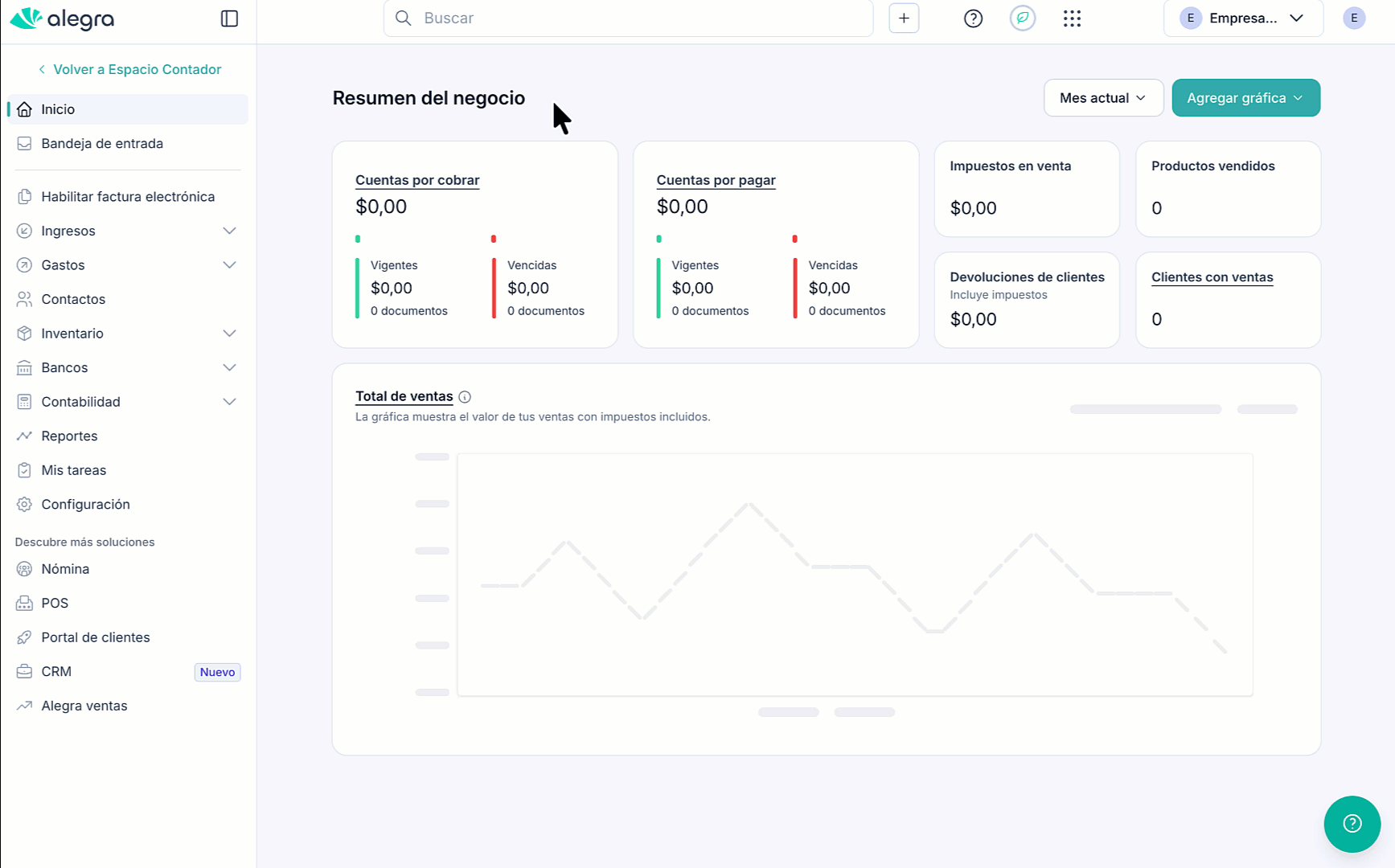The width and height of the screenshot is (1395, 868).
Task: Open the Mes actual period dropdown
Action: point(1103,98)
